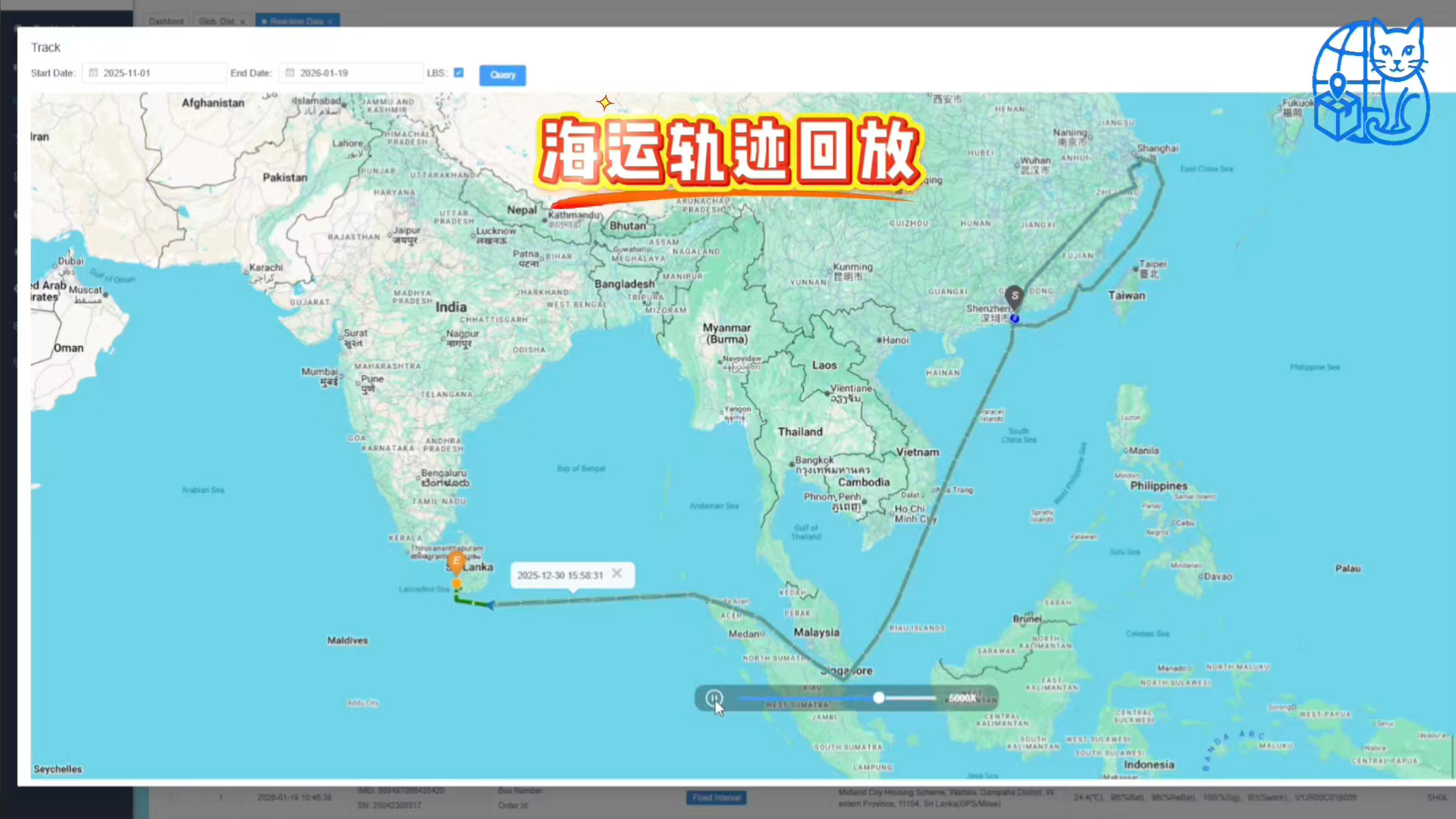Switch to the Dashboard tab behind dialog
This screenshot has width=1456, height=819.
tap(166, 21)
